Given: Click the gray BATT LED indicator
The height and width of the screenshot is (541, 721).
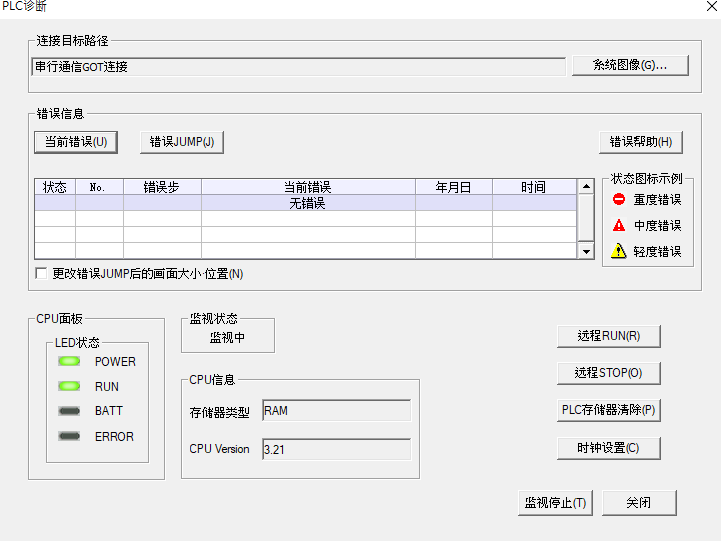Looking at the screenshot, I should tap(69, 411).
